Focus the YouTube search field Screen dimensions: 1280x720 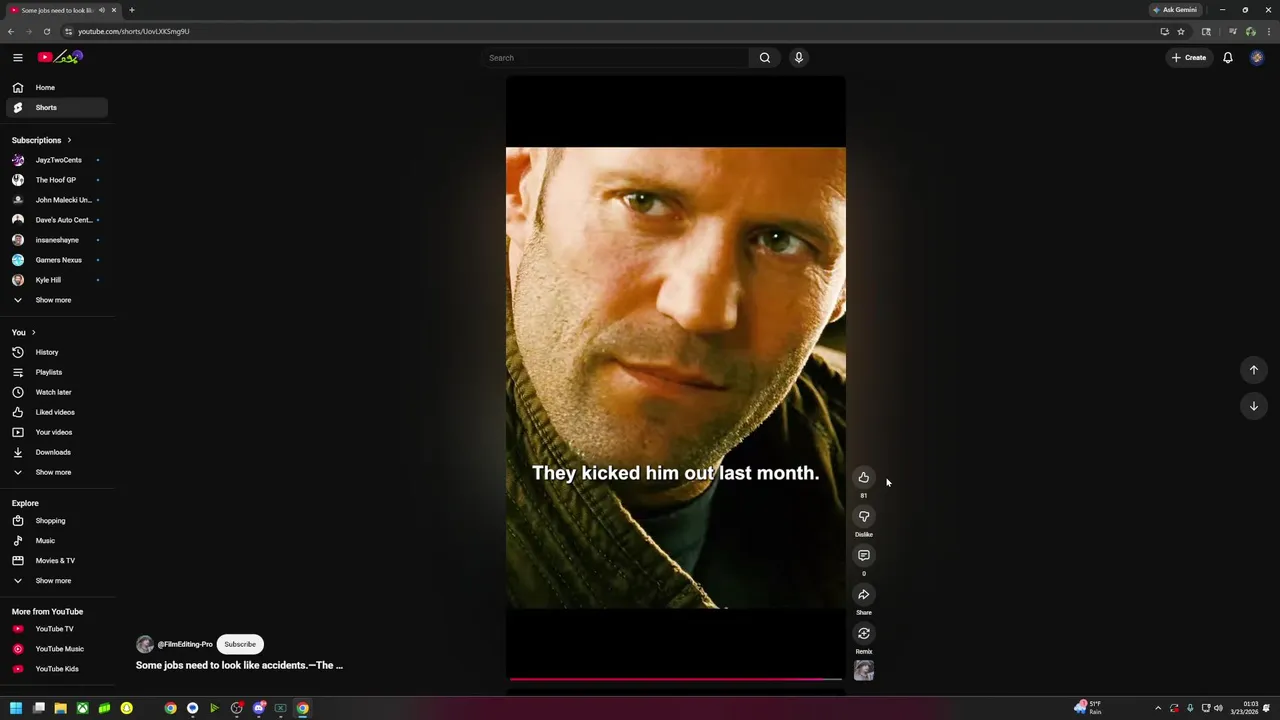[x=616, y=57]
